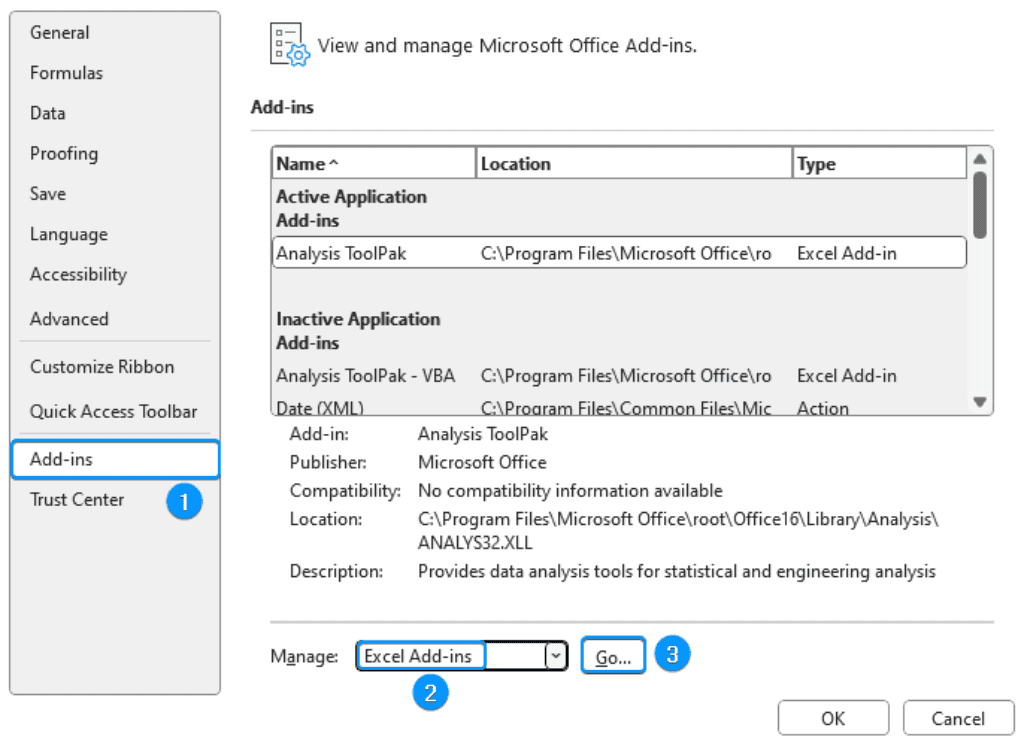Sort add-ins by Type column header

880,163
